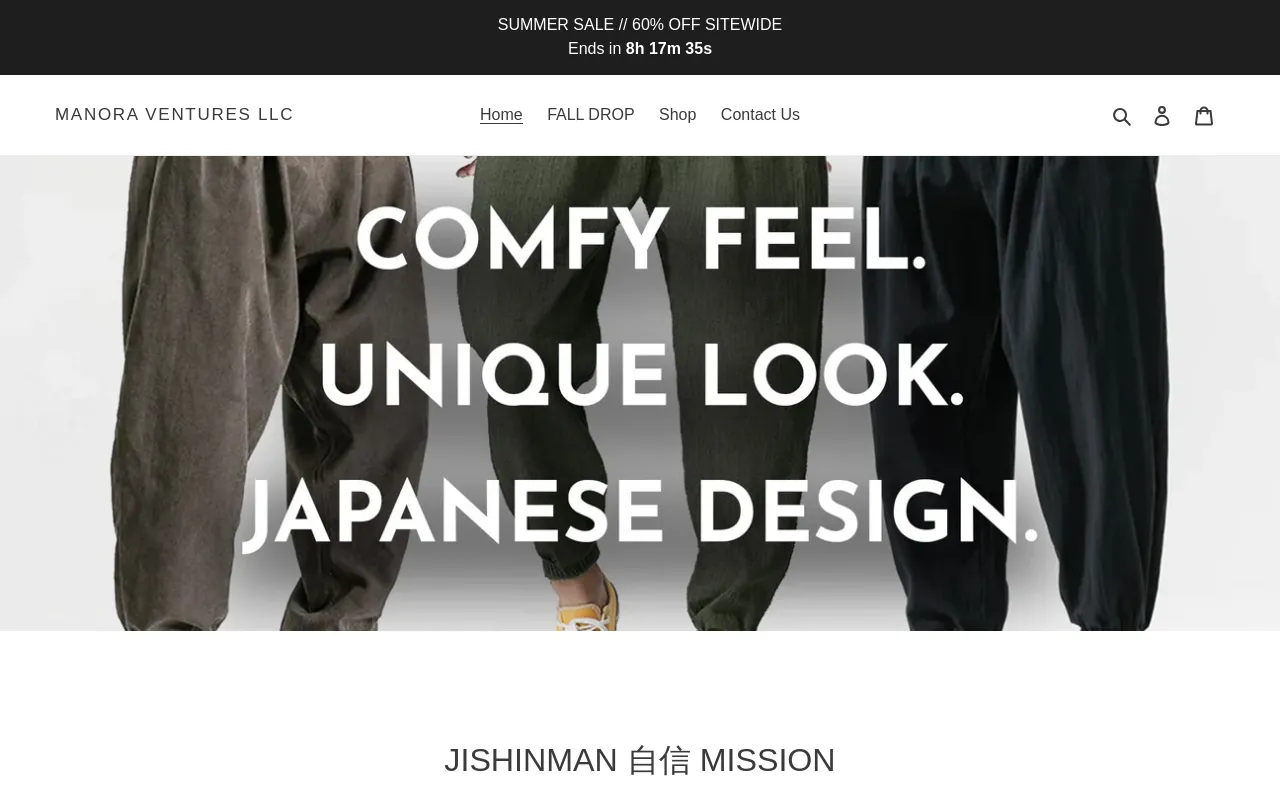Click the SUMMER SALE 60% OFF announcement

coord(640,25)
